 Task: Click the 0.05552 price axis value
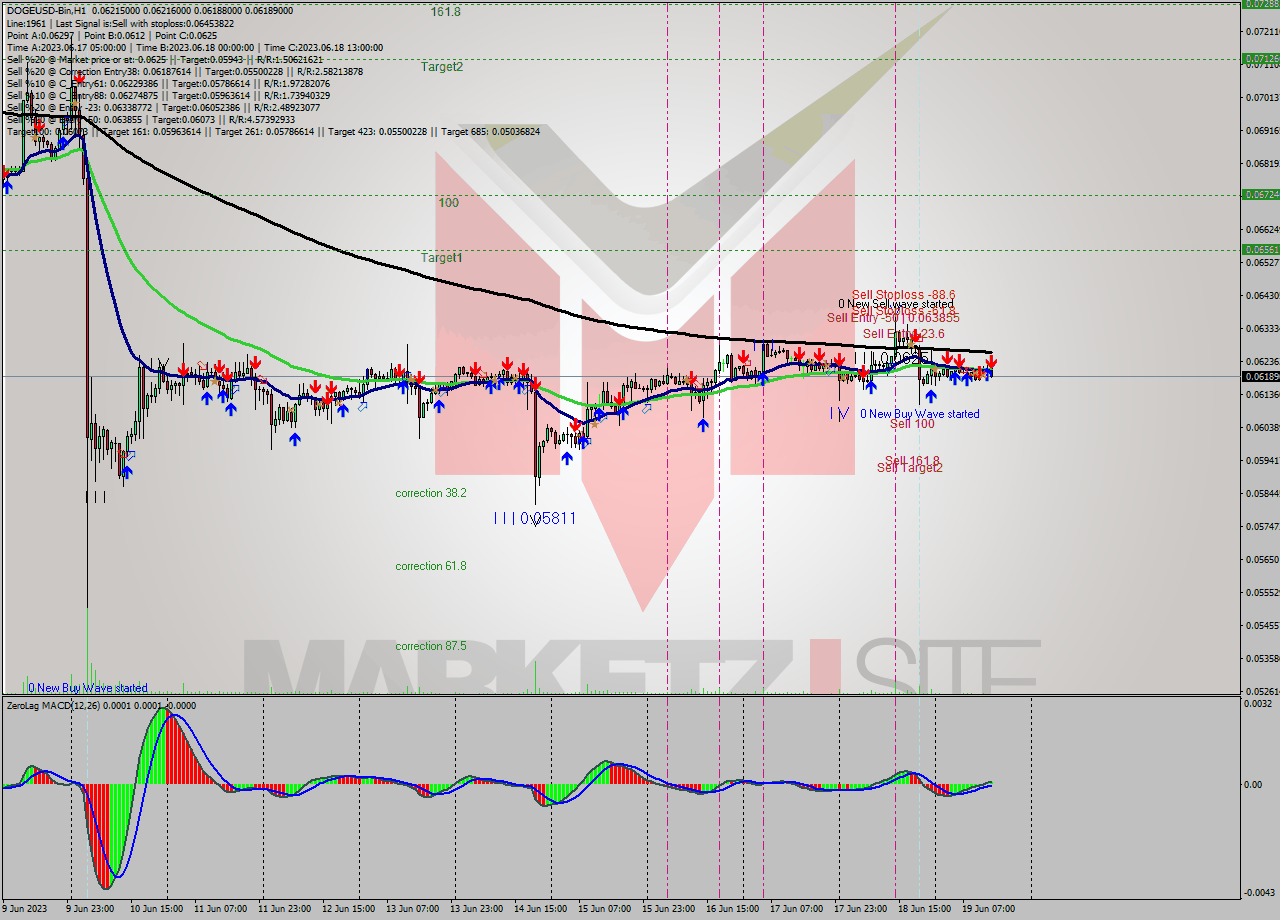1261,592
